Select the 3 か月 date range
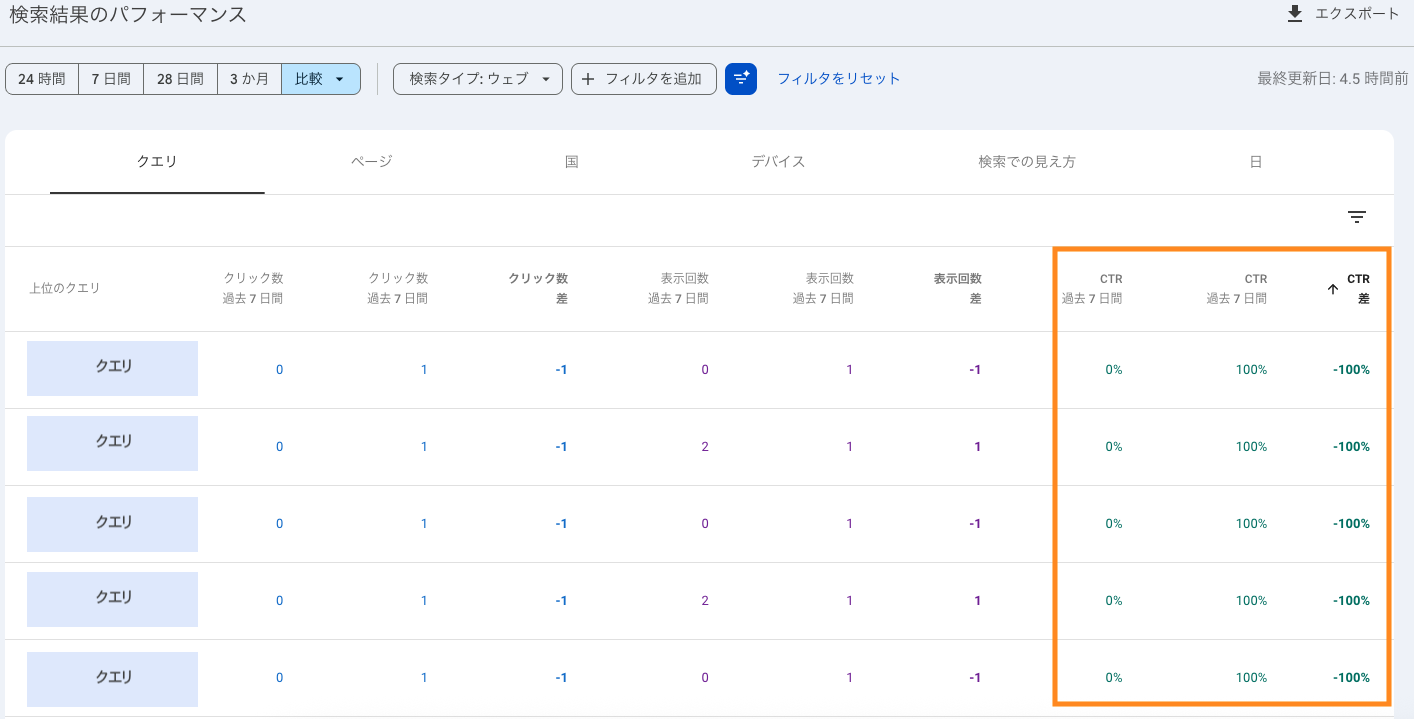This screenshot has width=1414, height=719. coord(249,79)
